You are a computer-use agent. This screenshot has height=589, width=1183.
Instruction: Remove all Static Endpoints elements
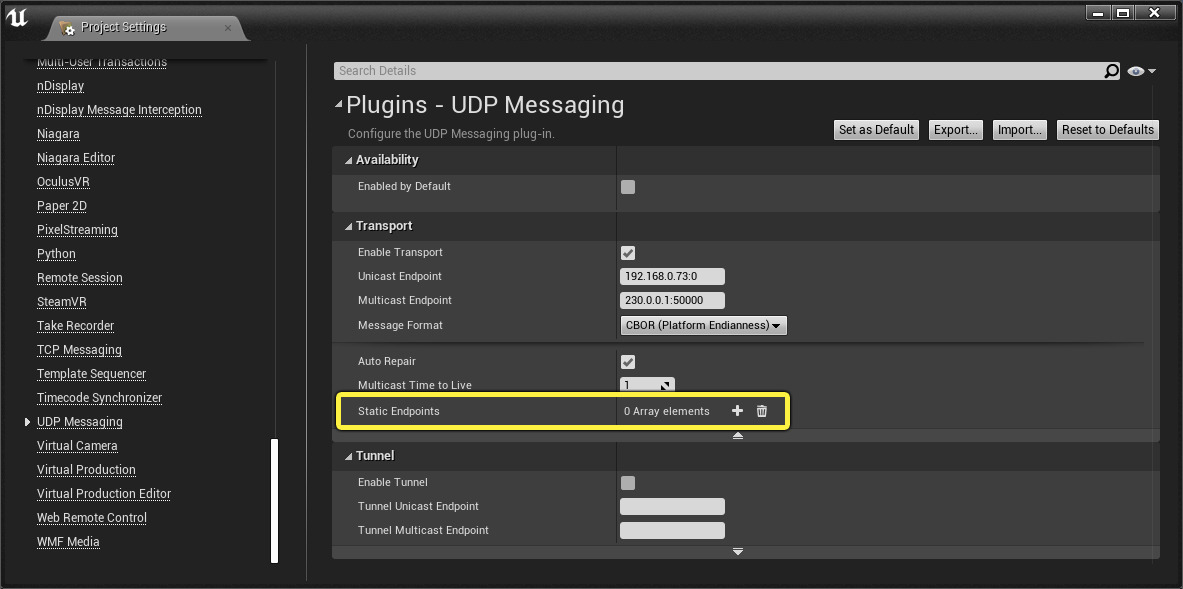(x=762, y=411)
